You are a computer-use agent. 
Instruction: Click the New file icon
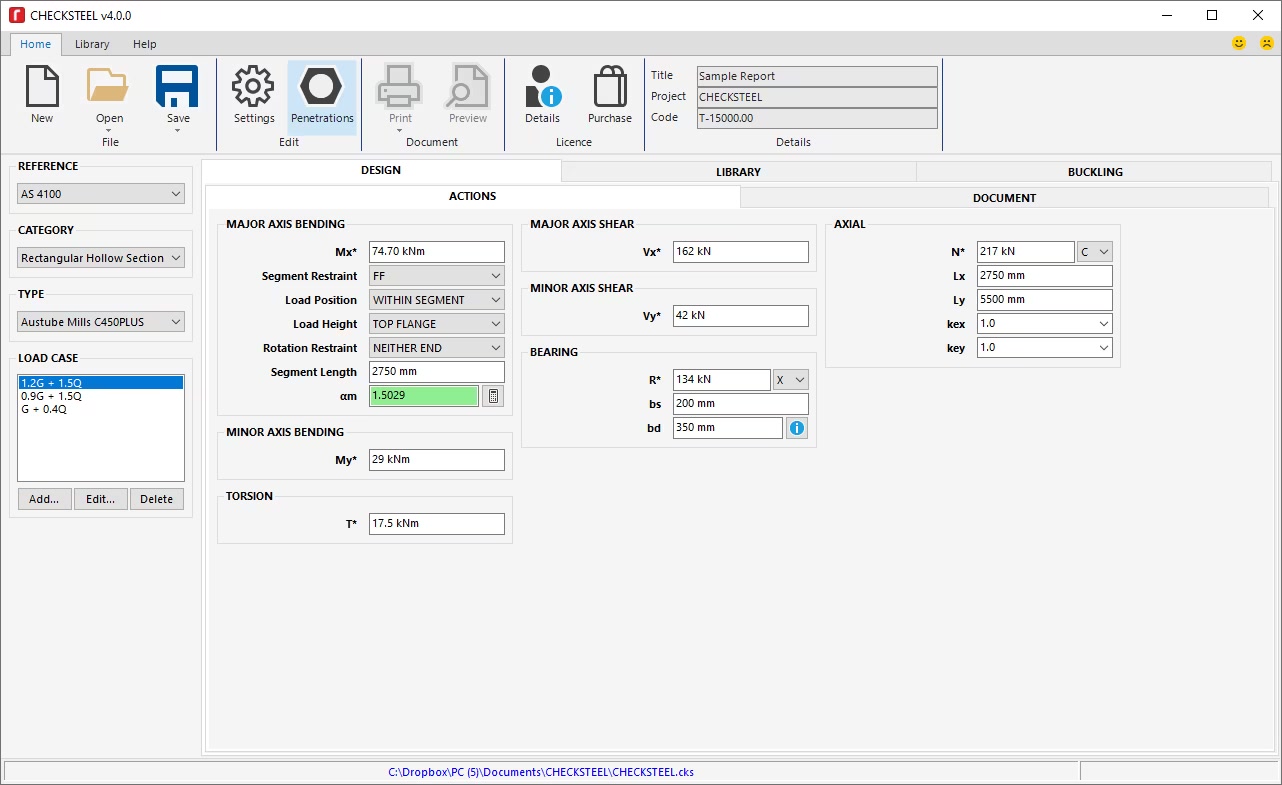[42, 88]
